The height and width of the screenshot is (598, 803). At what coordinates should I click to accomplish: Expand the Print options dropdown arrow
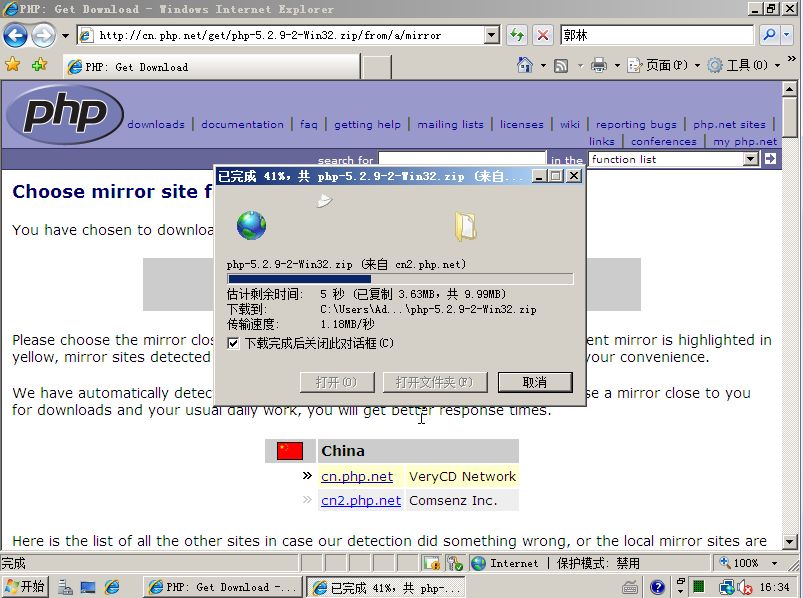(617, 66)
